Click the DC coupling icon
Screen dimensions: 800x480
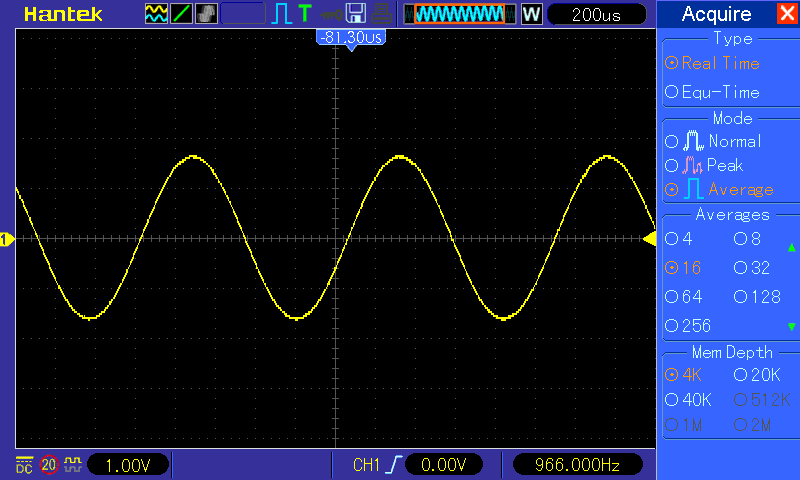tap(24, 465)
